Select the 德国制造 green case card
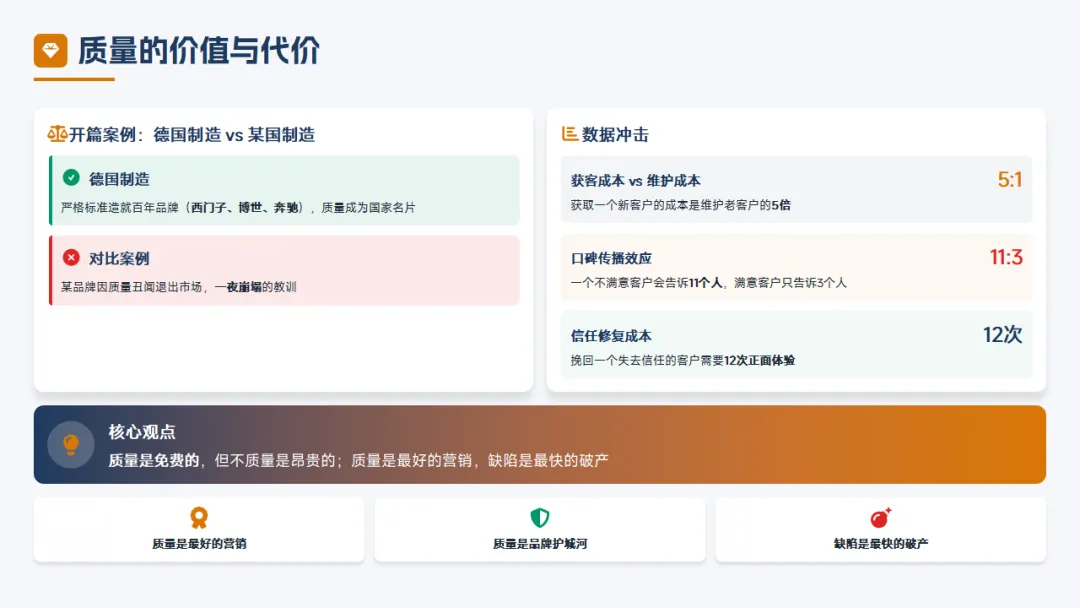Viewport: 1080px width, 608px height. [x=284, y=190]
